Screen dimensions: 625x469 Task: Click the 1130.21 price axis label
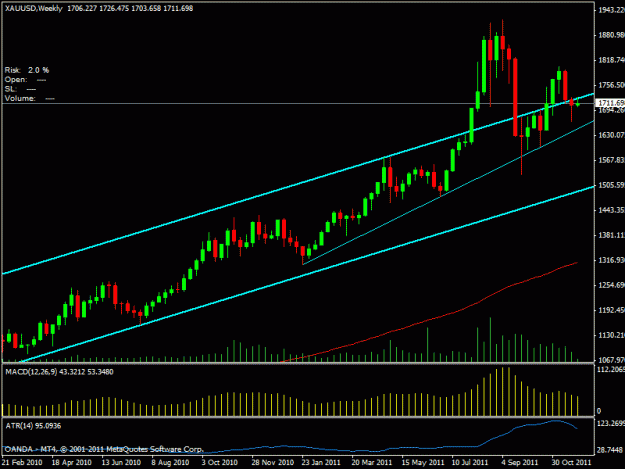[611, 335]
